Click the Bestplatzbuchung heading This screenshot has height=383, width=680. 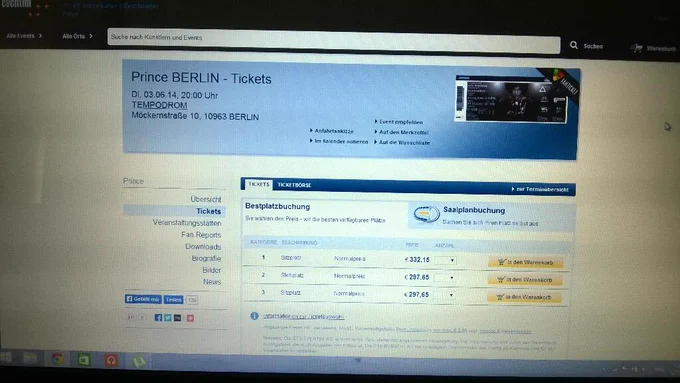pos(278,206)
